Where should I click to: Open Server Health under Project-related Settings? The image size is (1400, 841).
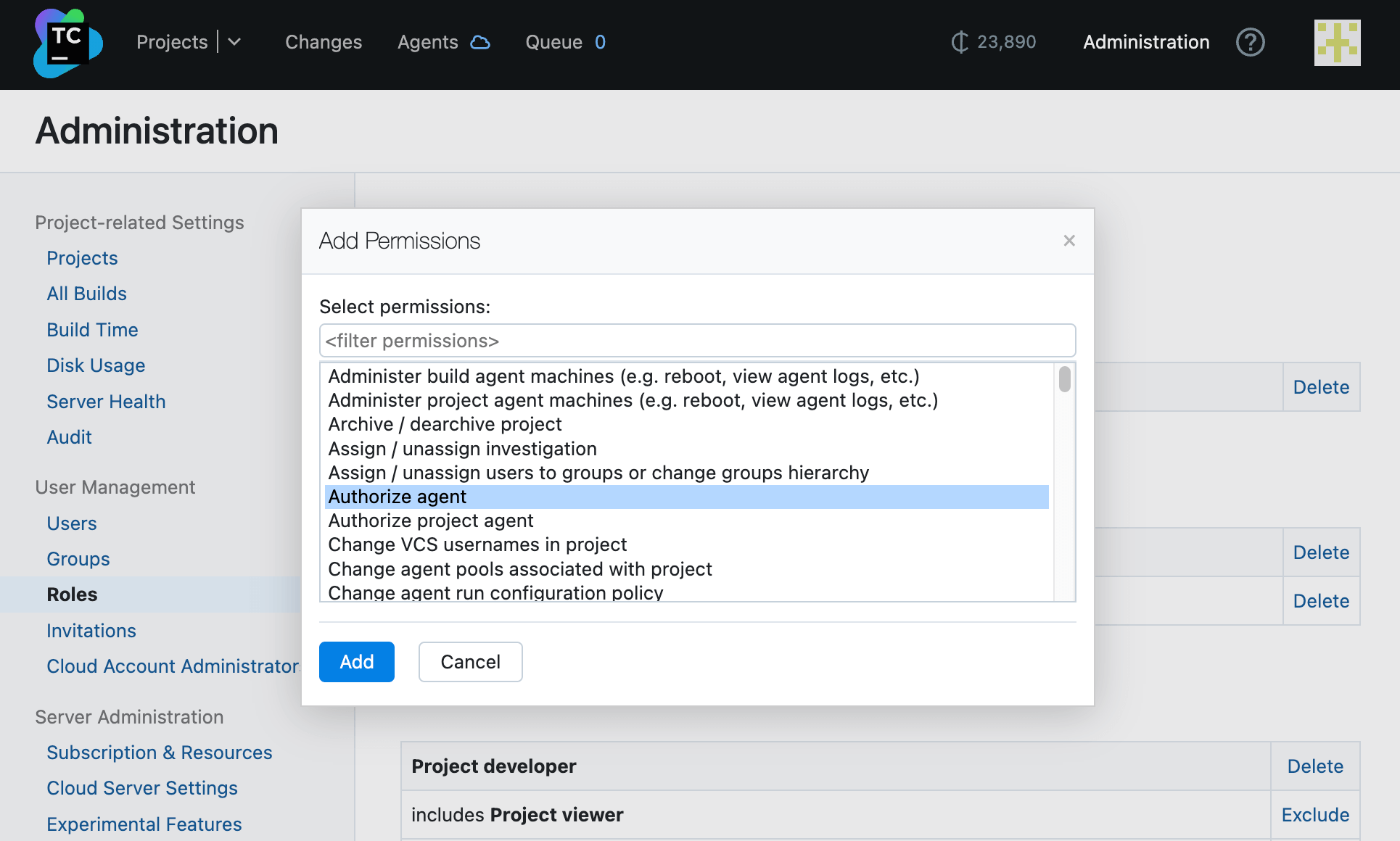coord(106,401)
